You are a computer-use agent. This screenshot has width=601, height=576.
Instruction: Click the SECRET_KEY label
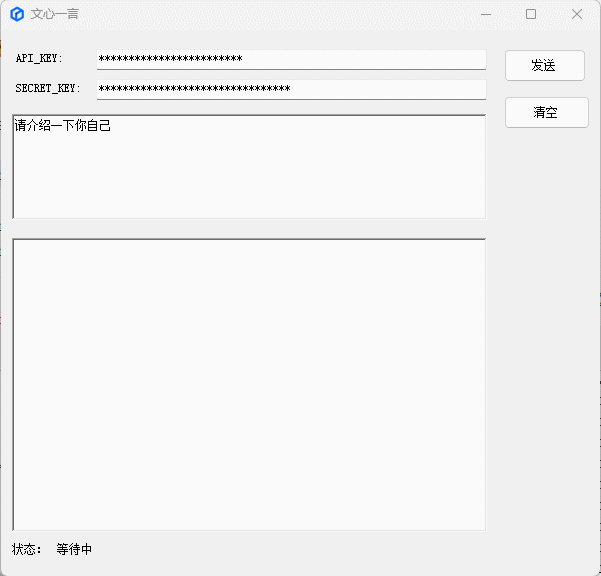[x=48, y=89]
